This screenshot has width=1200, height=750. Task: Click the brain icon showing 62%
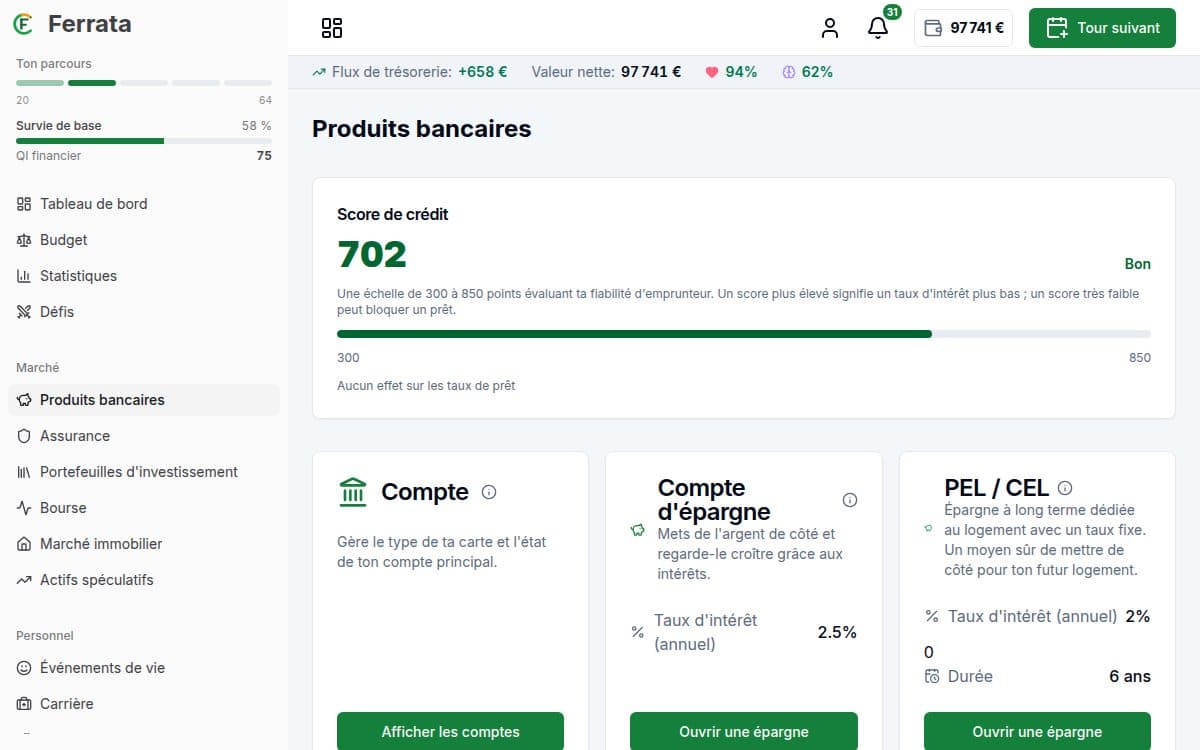tap(788, 72)
